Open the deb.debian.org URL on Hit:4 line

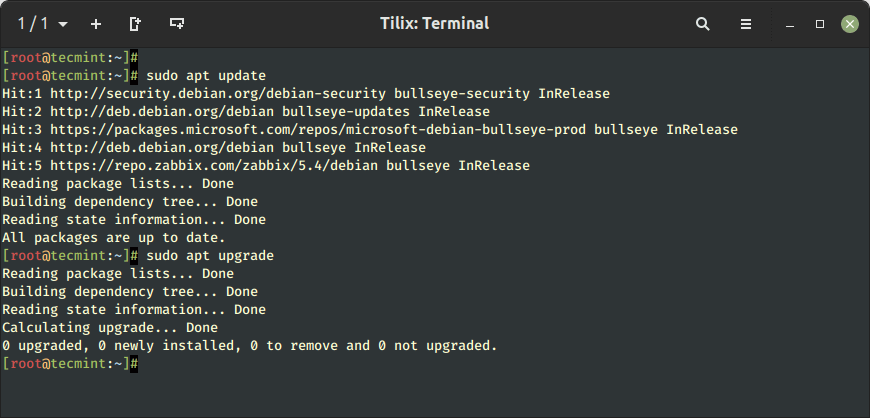pos(162,148)
